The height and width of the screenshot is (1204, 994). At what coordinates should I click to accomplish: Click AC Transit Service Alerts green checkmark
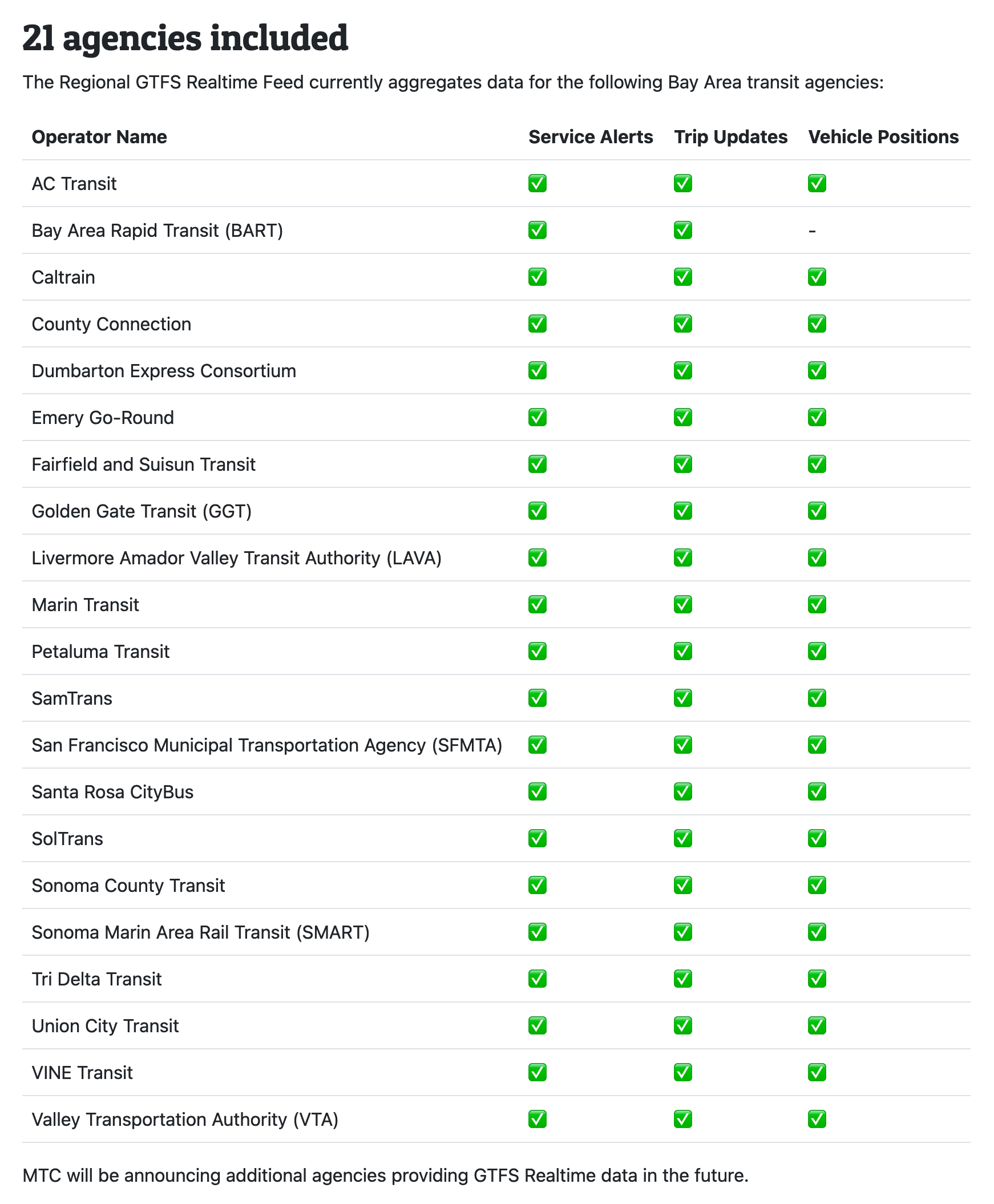537,183
